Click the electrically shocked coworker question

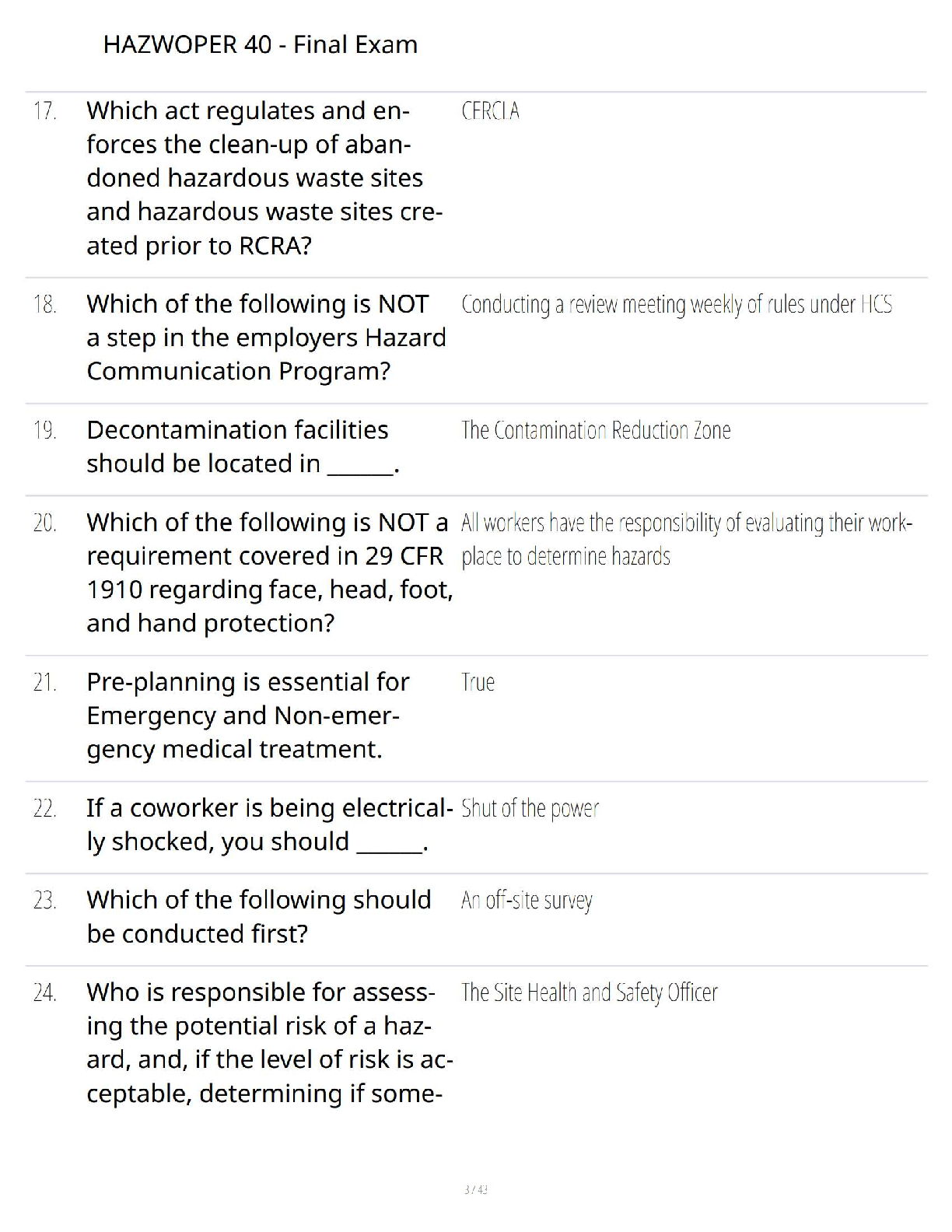tap(269, 824)
